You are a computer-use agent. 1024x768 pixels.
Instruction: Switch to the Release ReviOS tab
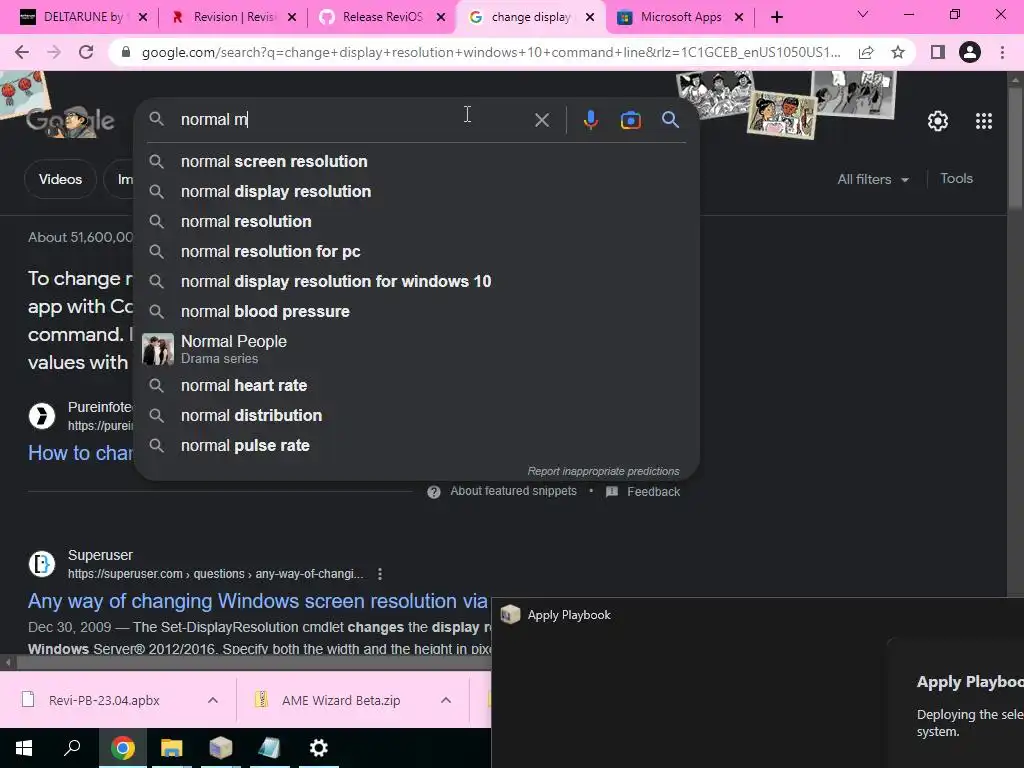(x=381, y=18)
